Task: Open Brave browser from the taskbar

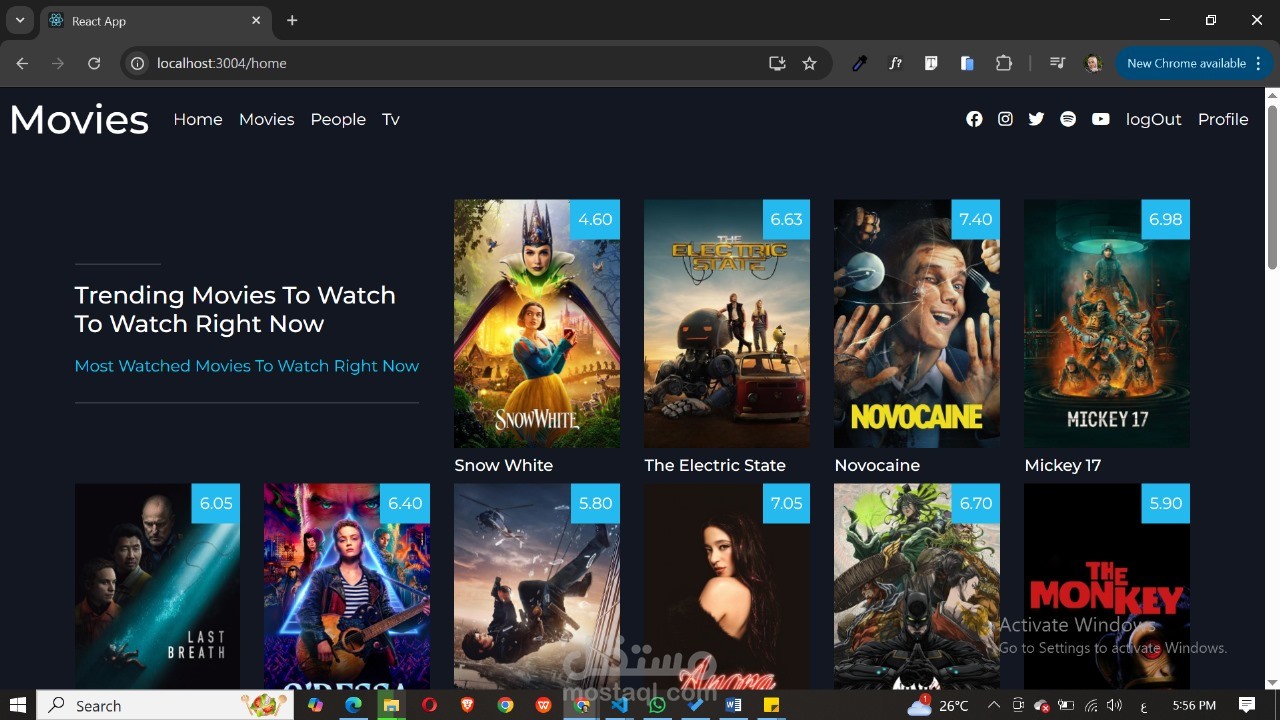Action: click(x=467, y=705)
